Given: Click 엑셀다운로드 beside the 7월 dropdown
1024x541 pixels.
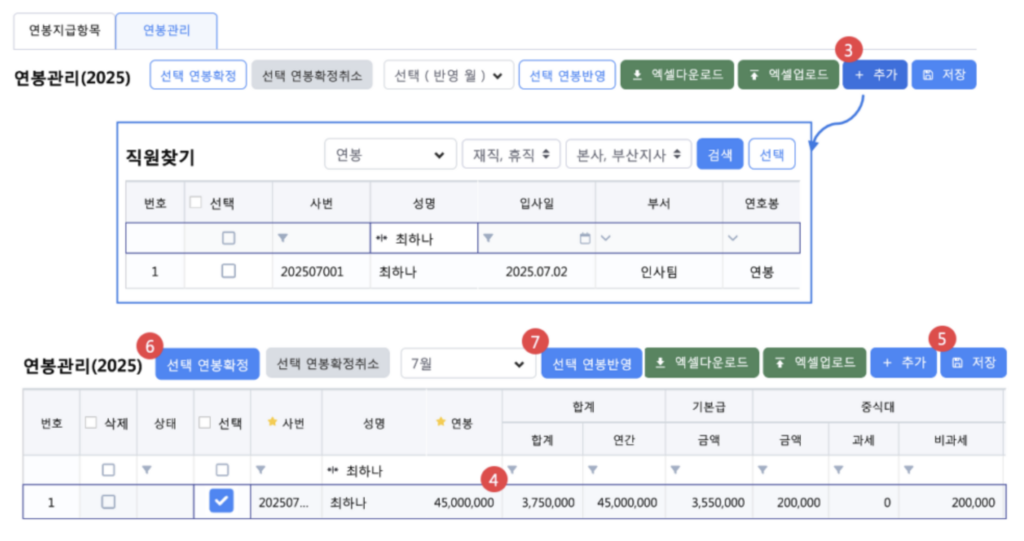Looking at the screenshot, I should [x=702, y=364].
